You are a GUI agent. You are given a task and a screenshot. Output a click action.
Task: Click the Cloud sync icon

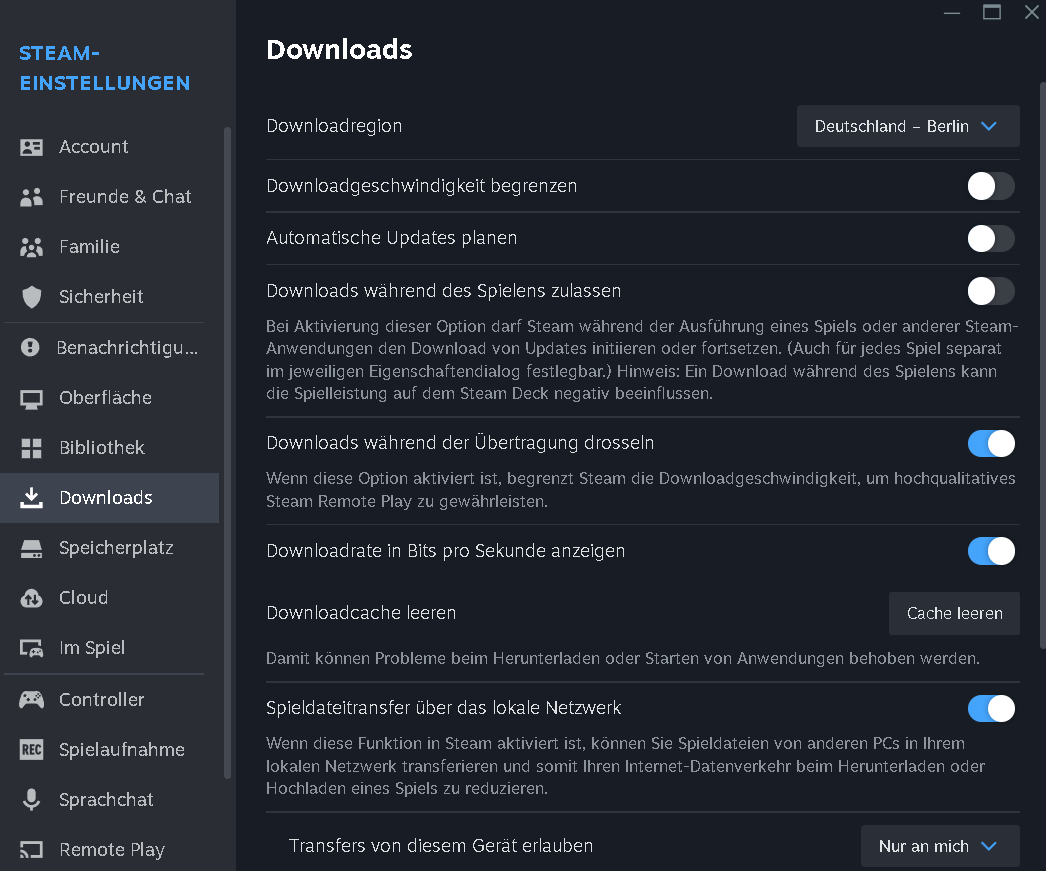[31, 598]
